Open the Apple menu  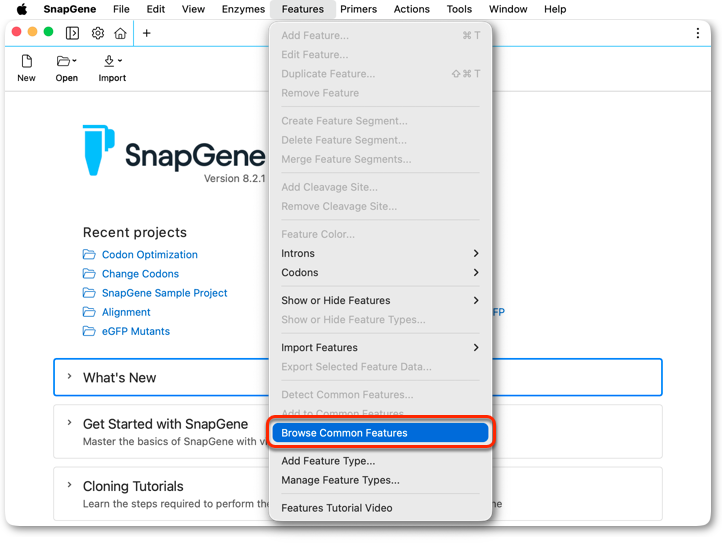[22, 9]
